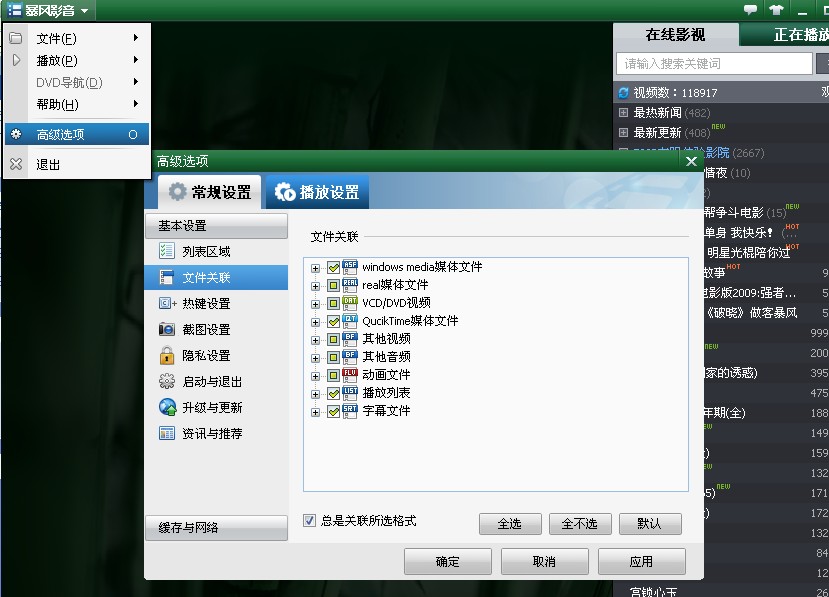The height and width of the screenshot is (597, 829).
Task: Toggle the 字幕文件 checkbox
Action: pyautogui.click(x=334, y=410)
